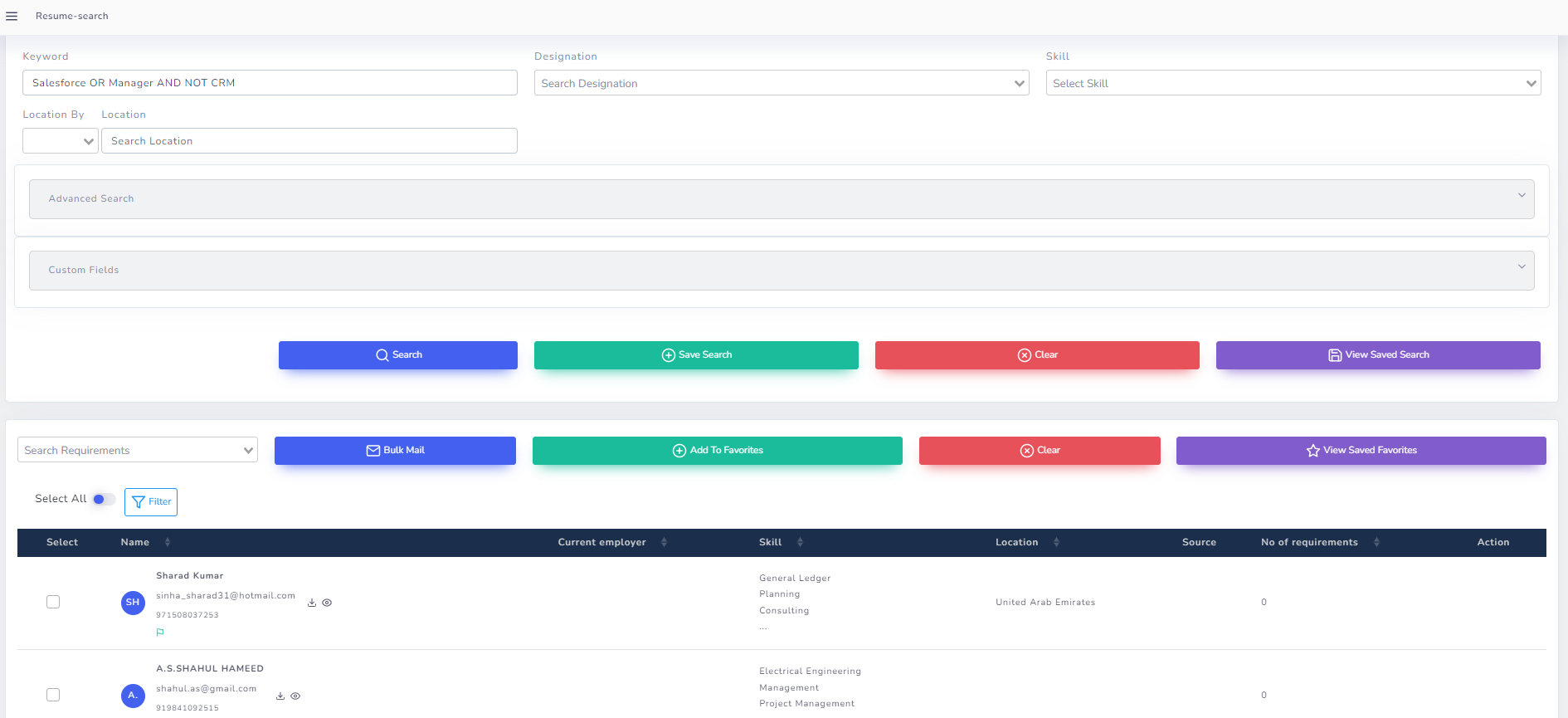Open View Saved Favorites
Screen dimensions: 1568x718
(1361, 451)
